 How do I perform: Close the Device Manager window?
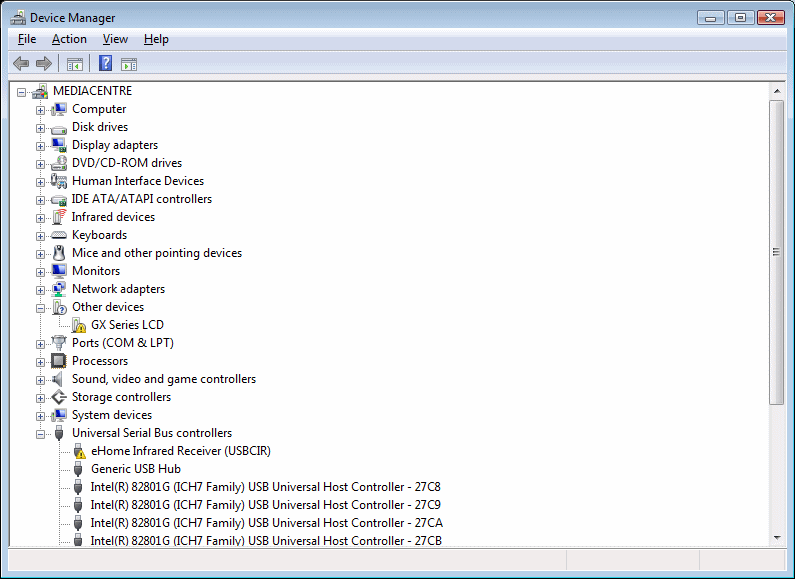click(771, 18)
